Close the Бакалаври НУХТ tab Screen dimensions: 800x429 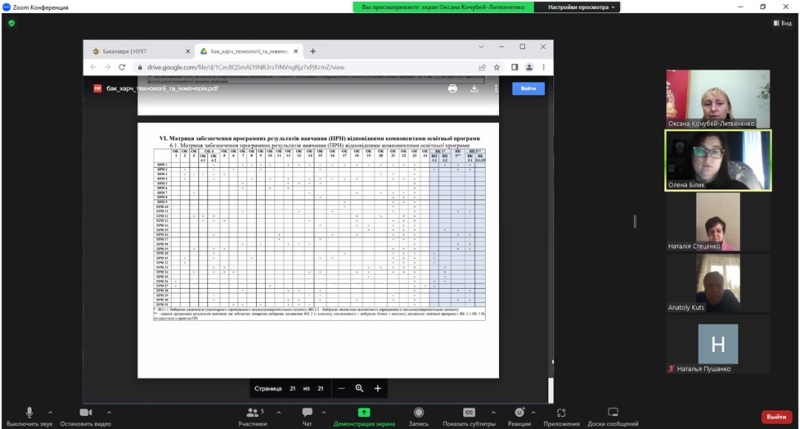point(187,51)
